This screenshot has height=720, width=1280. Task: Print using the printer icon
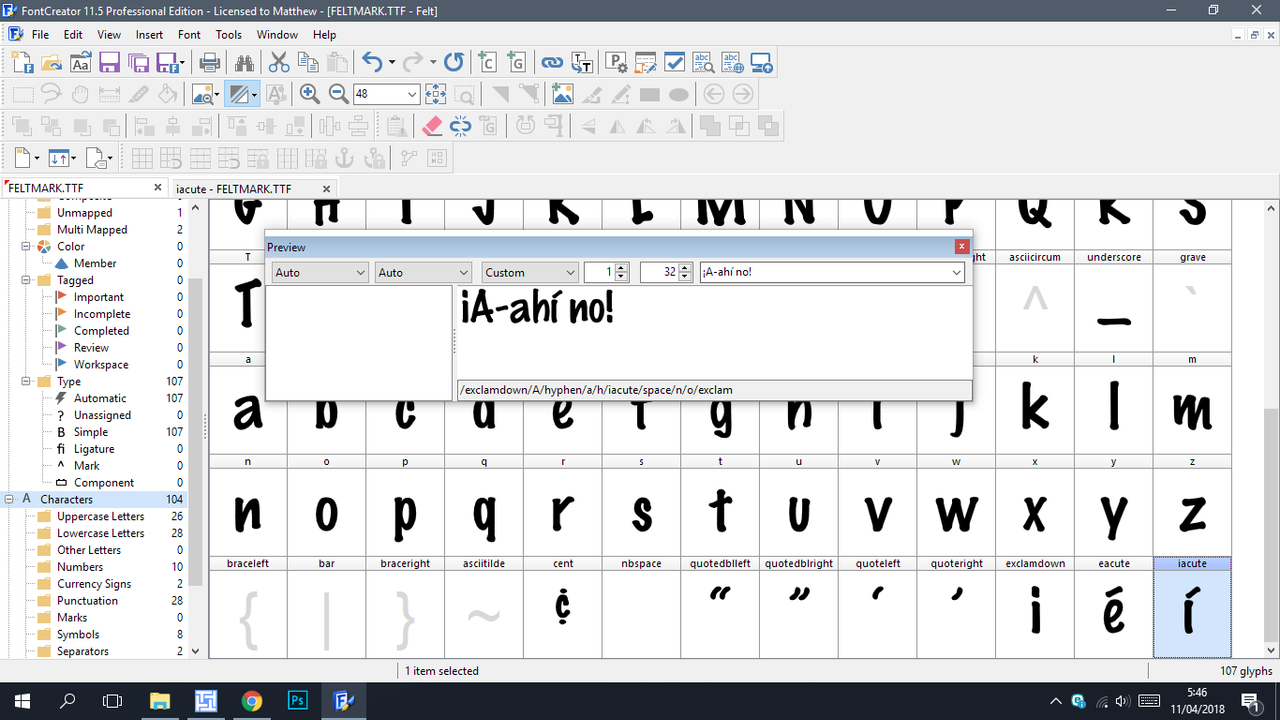pos(210,62)
